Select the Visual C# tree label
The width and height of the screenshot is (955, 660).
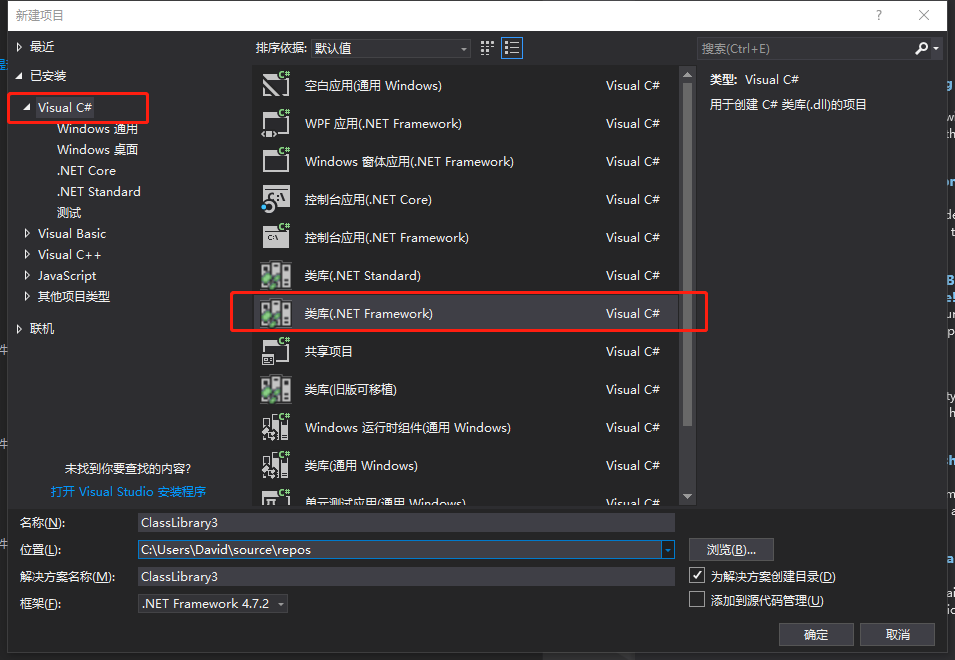click(65, 107)
